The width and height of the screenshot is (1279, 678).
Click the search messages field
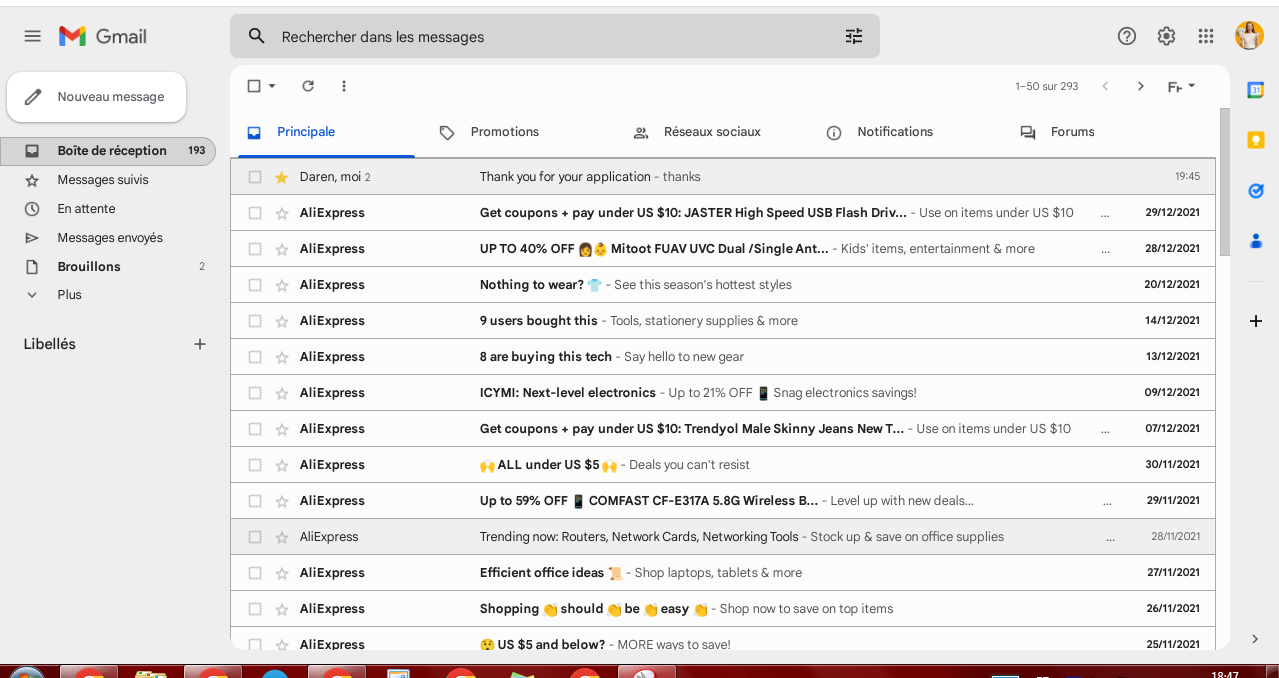click(555, 36)
